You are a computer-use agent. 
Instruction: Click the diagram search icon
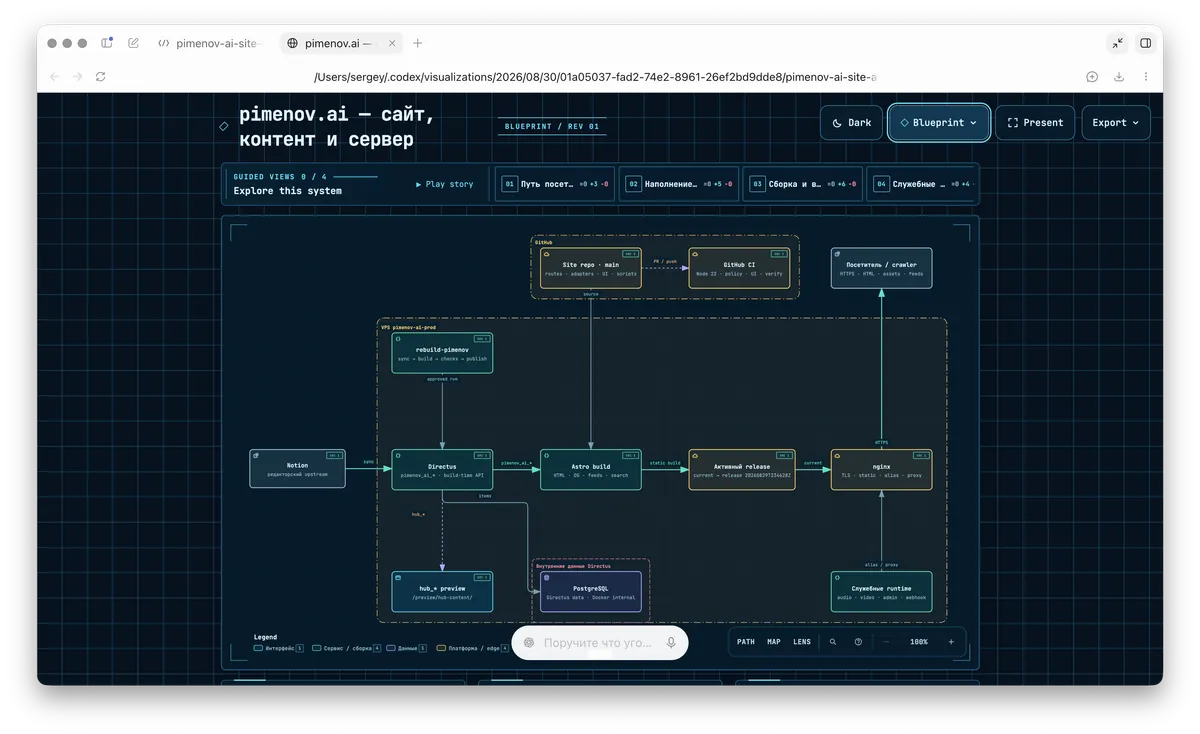click(833, 642)
